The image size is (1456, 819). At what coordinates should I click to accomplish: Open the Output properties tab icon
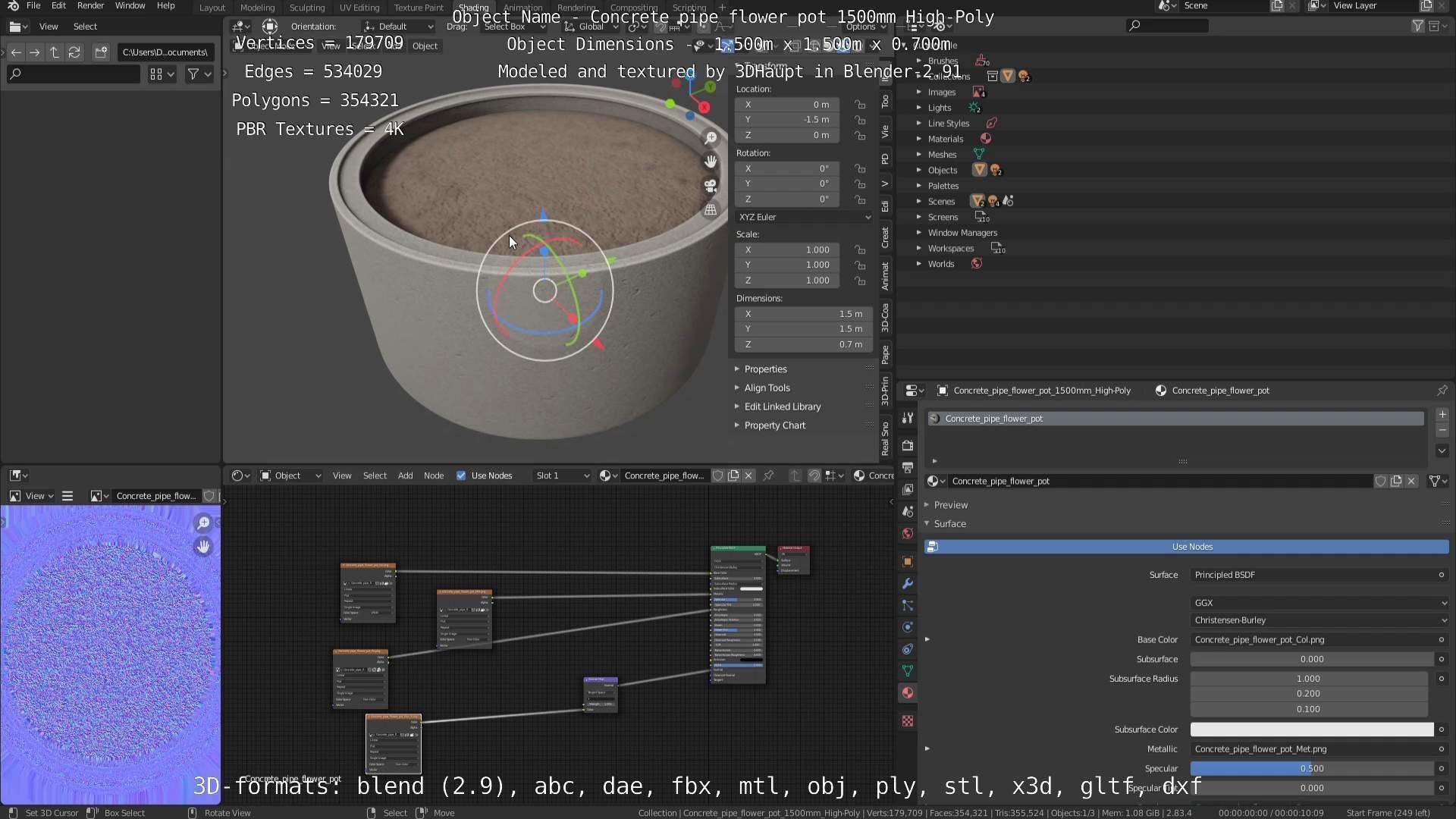[908, 467]
